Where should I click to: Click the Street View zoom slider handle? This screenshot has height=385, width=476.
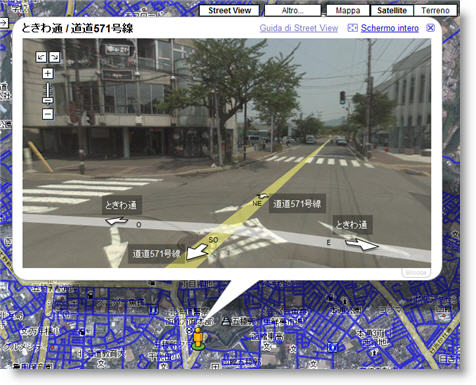click(x=48, y=100)
